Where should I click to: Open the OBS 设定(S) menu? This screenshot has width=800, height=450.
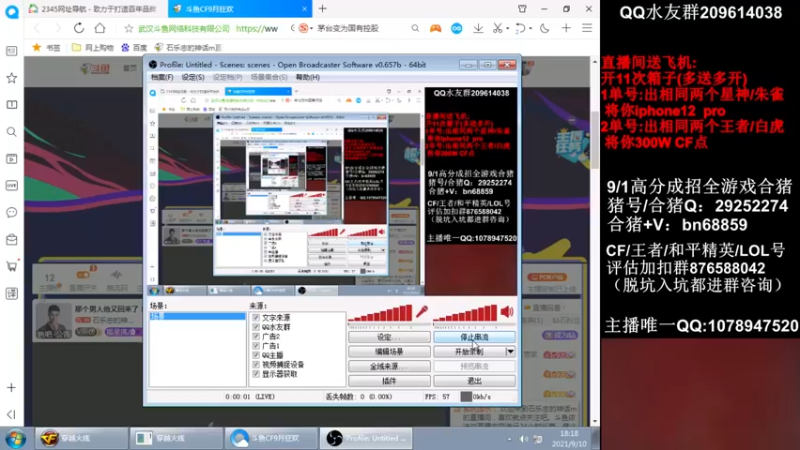[193, 77]
